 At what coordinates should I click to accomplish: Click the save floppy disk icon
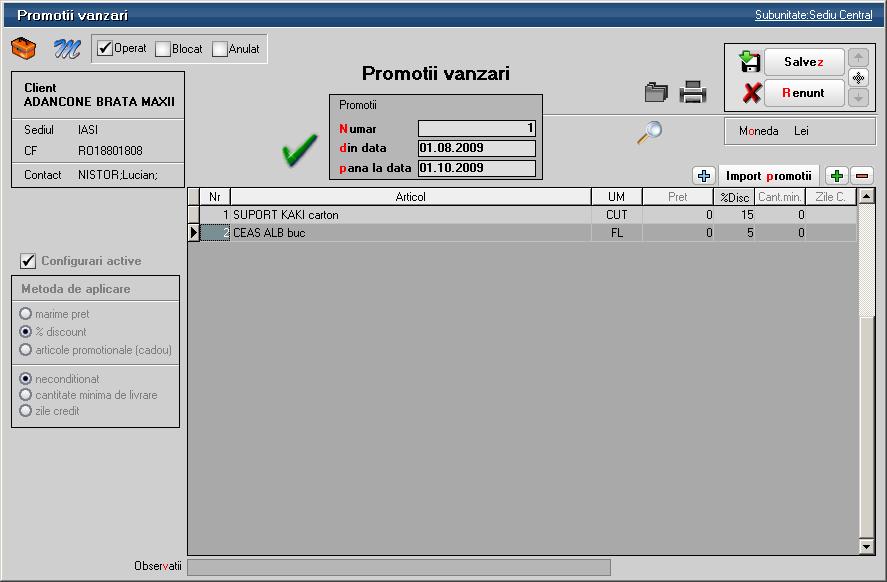click(750, 61)
